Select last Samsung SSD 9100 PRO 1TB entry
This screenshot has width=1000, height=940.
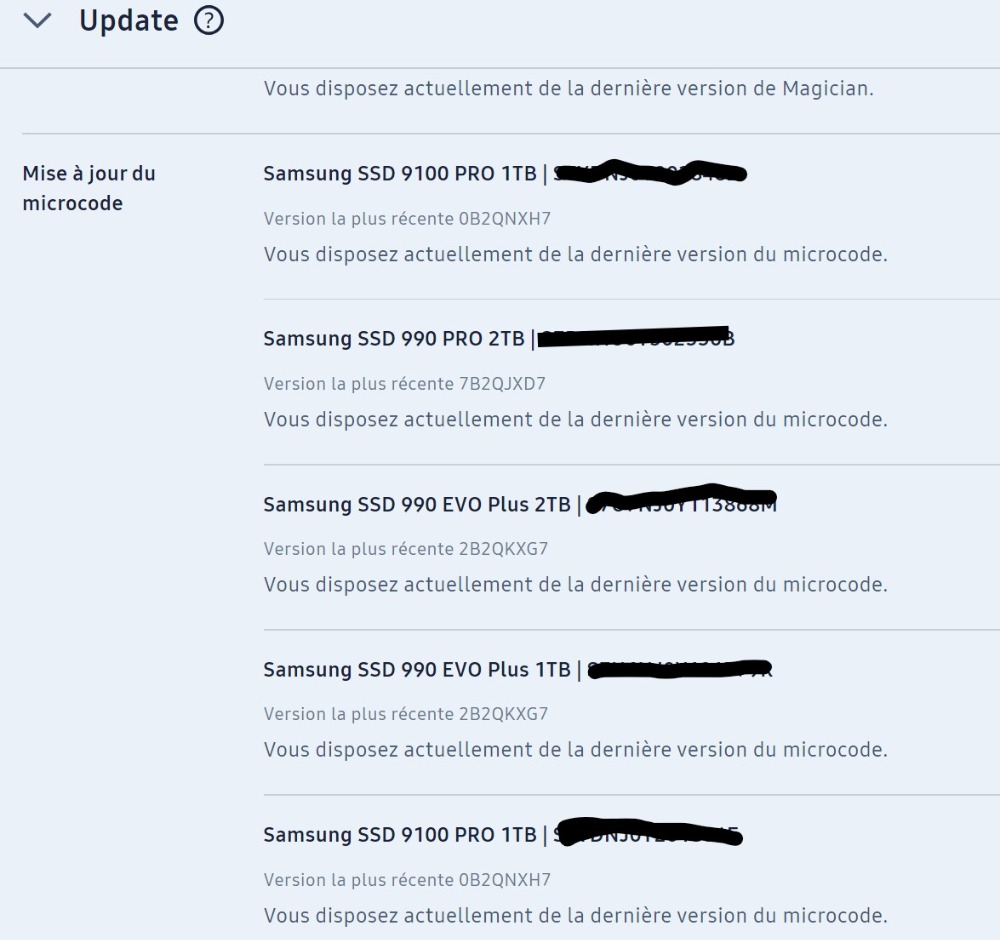tap(503, 834)
